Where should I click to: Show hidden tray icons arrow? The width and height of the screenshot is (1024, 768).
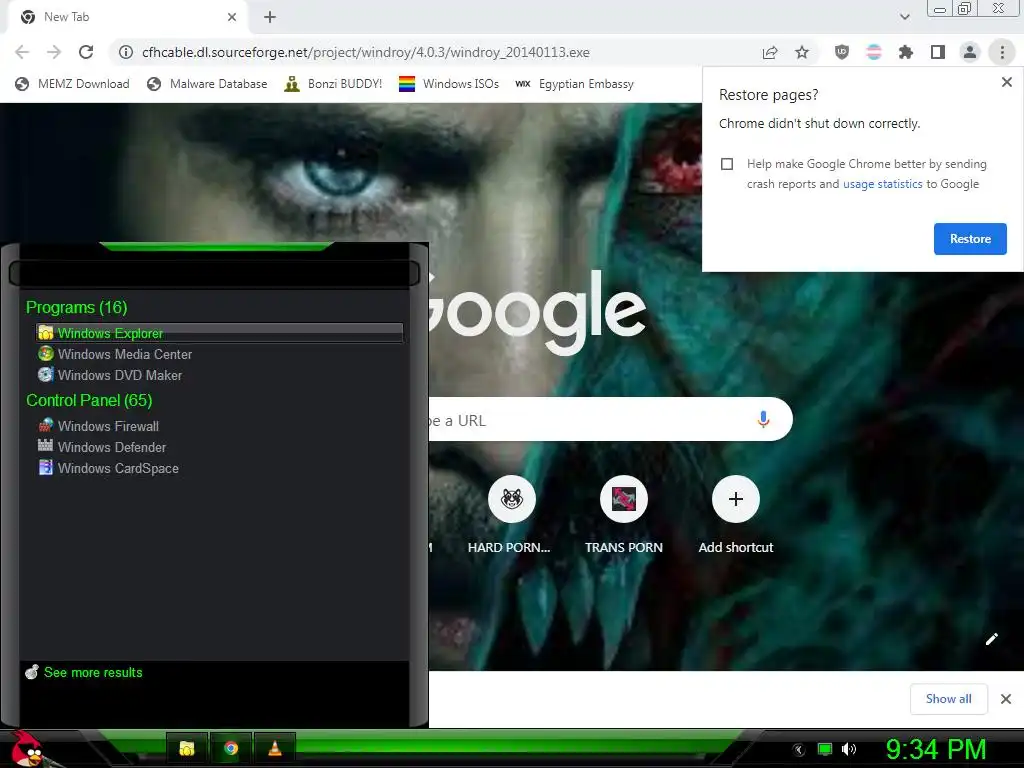(798, 749)
